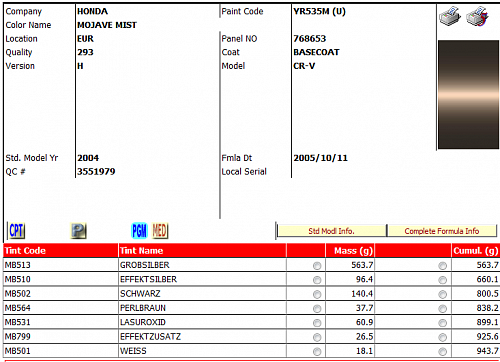The width and height of the screenshot is (500, 362).
Task: Click tint name LASUROXID
Action: (143, 322)
